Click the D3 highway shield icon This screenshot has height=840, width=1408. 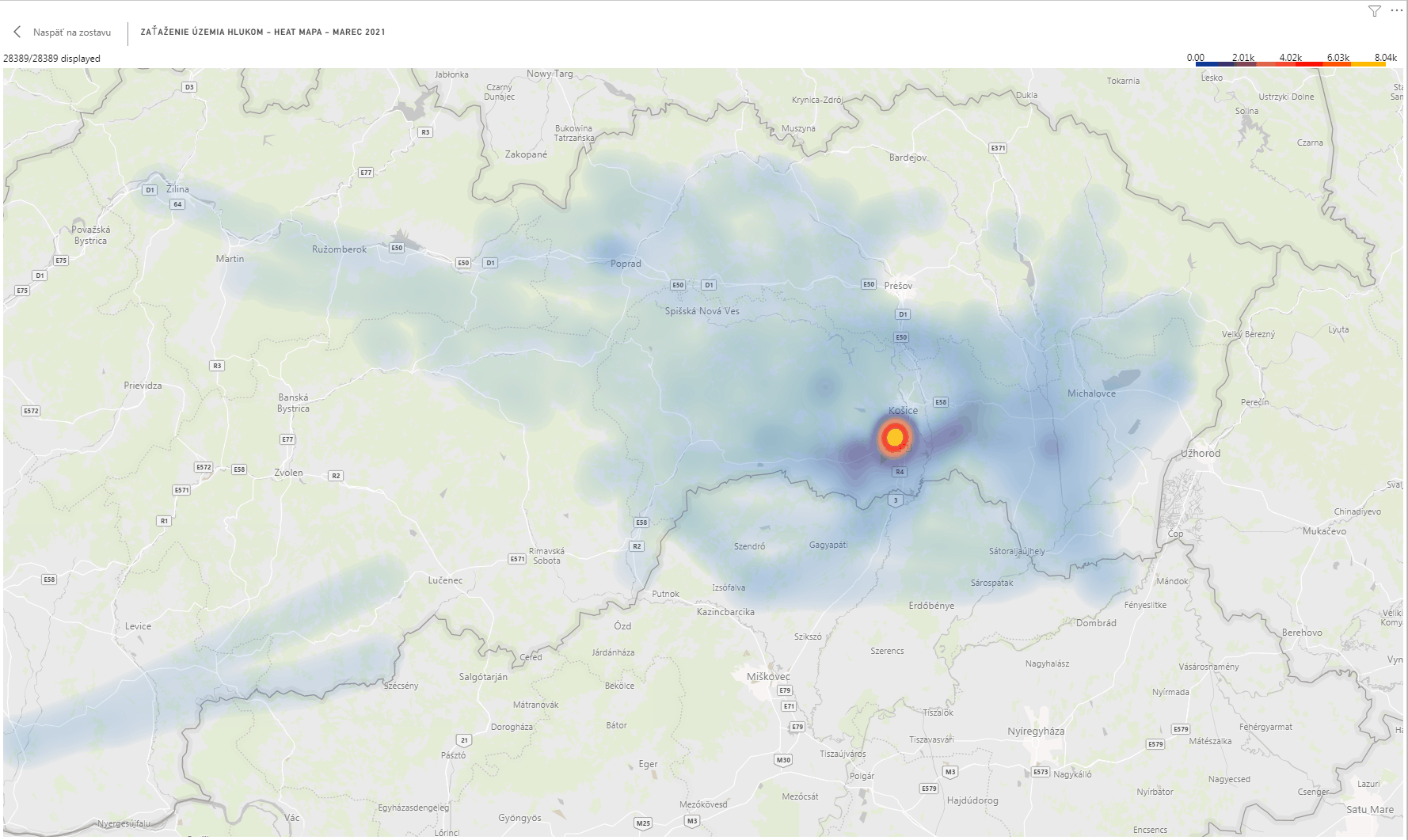click(188, 87)
